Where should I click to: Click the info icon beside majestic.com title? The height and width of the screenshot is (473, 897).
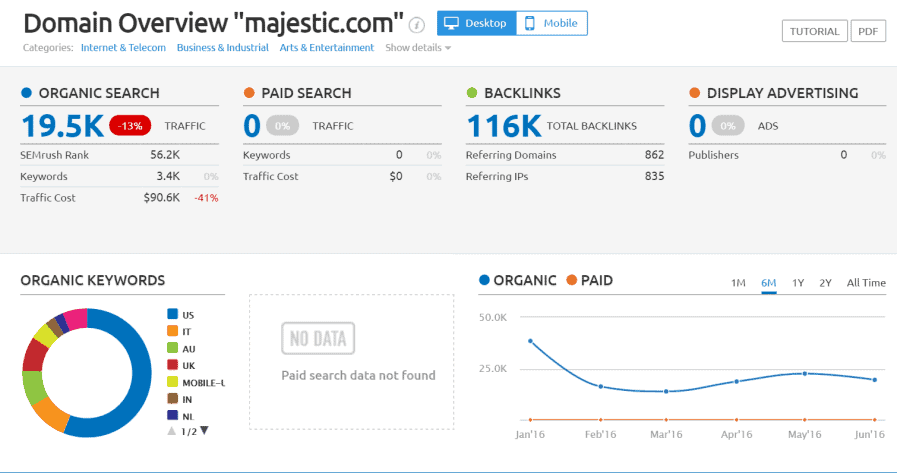click(416, 25)
